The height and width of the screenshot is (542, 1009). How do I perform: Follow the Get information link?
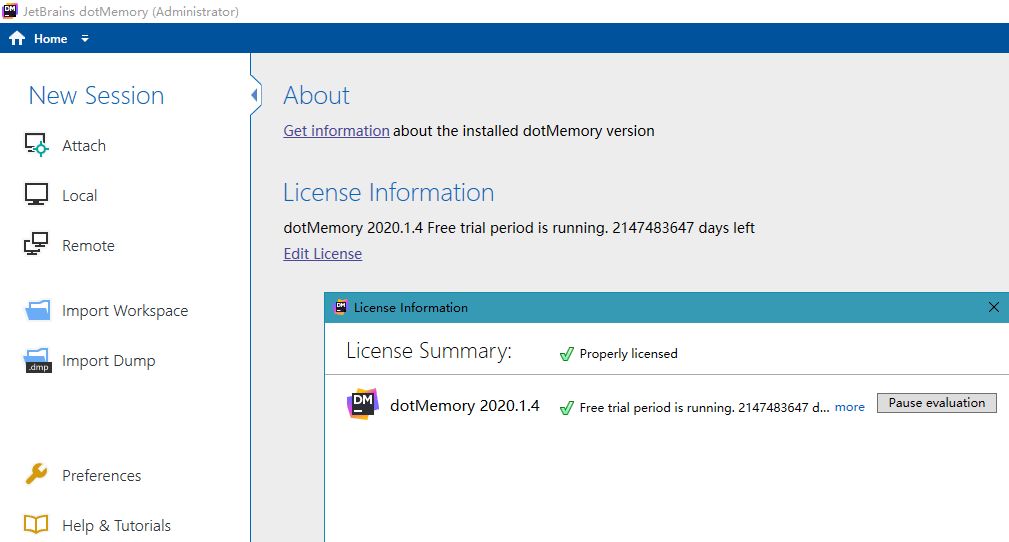(x=336, y=131)
